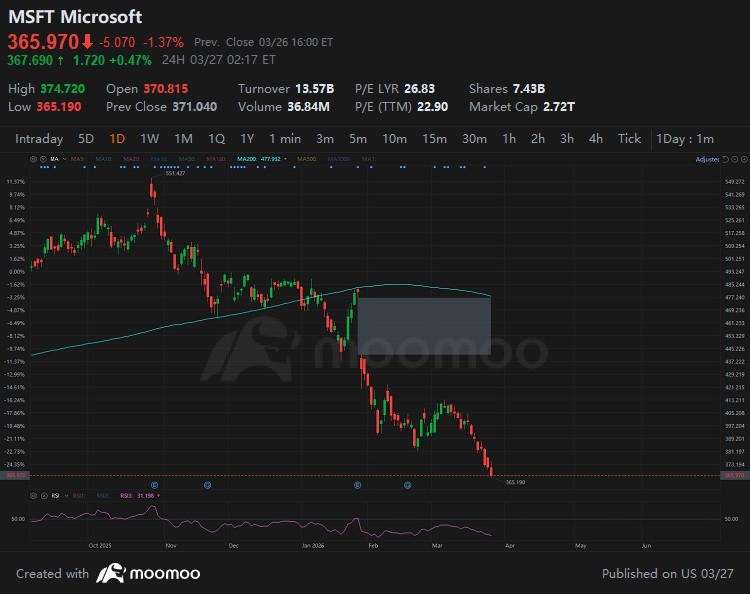Click the current price tag on right axis
This screenshot has width=750, height=594.
[x=734, y=475]
